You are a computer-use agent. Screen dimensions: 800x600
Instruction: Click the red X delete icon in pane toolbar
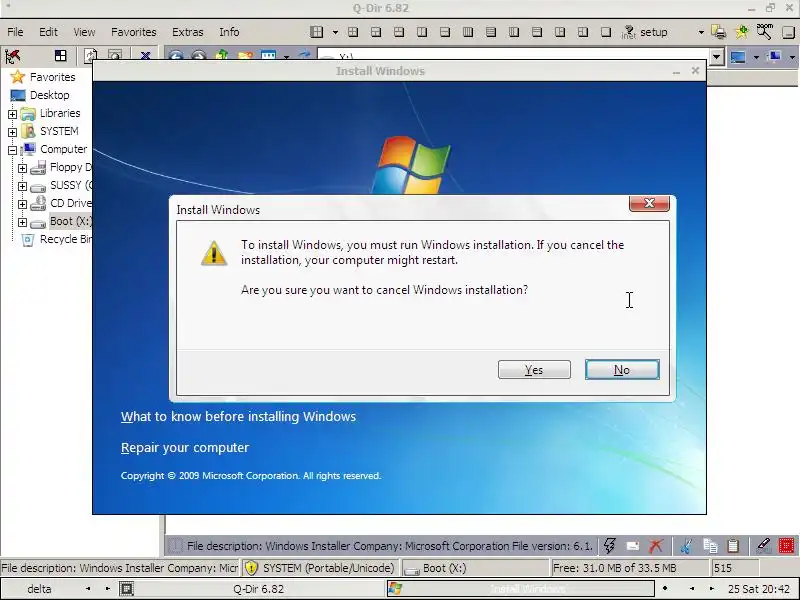(x=656, y=546)
